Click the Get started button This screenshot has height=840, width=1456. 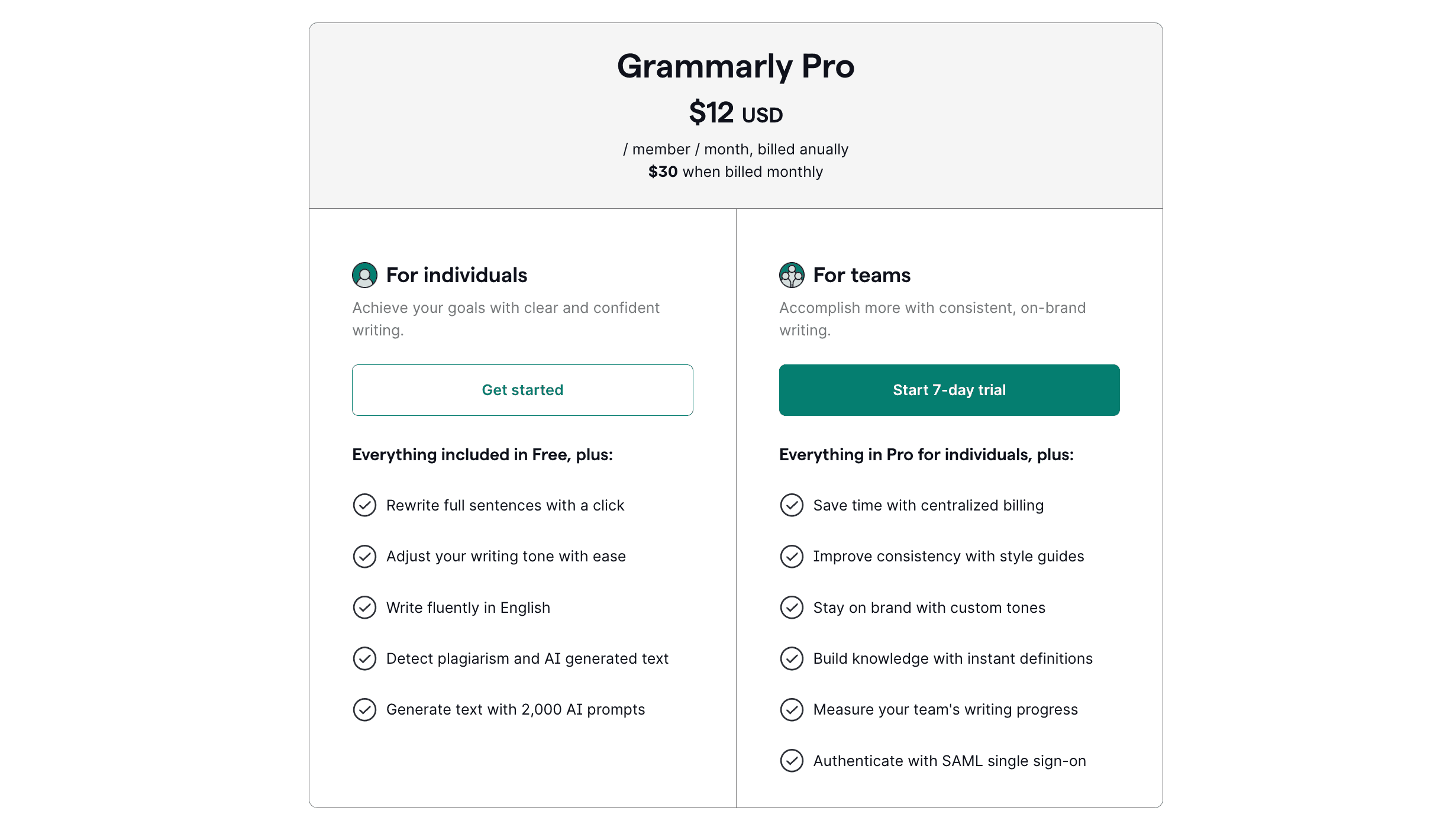point(522,390)
